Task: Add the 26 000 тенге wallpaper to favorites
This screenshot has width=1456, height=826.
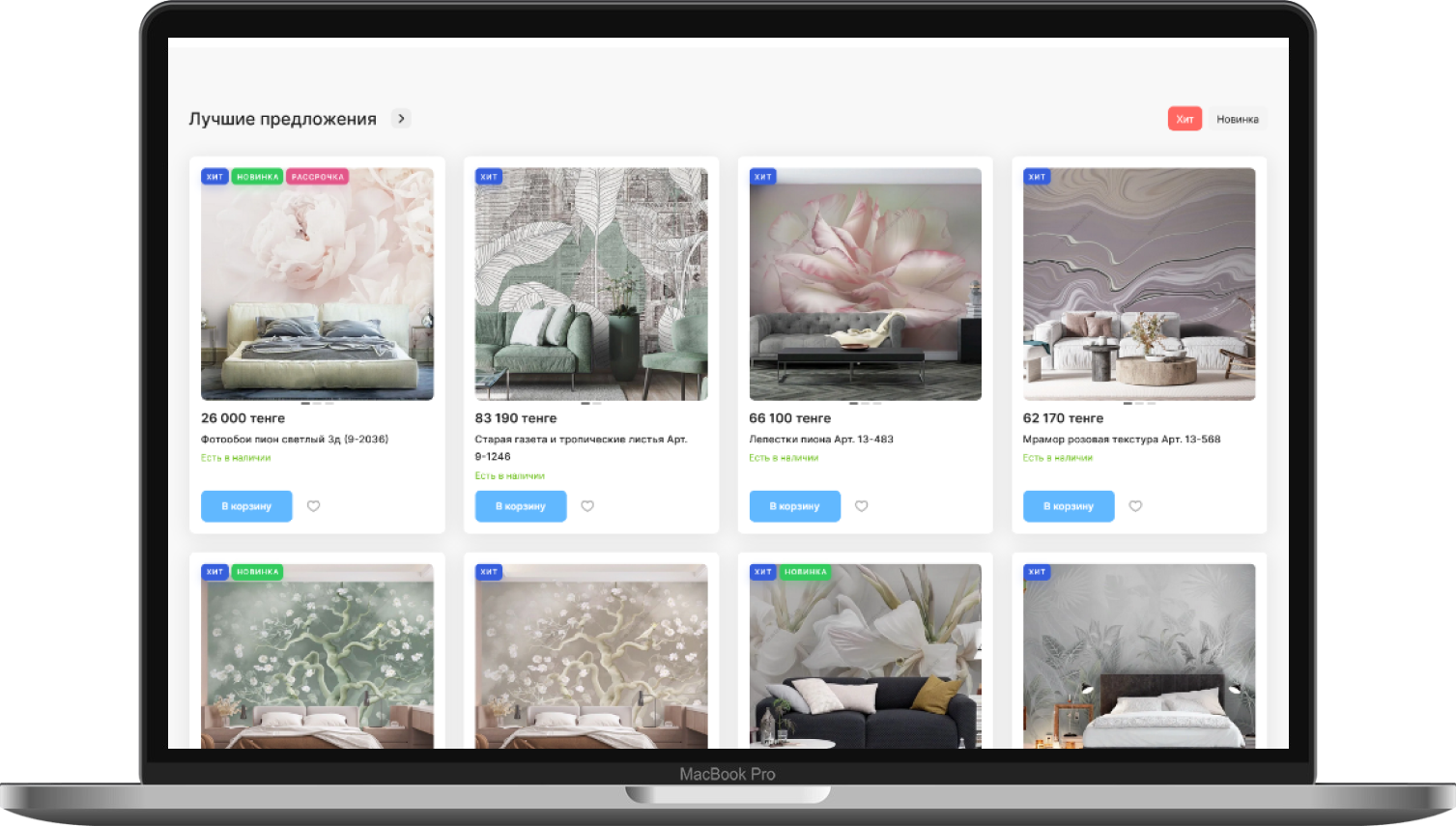Action: [313, 506]
